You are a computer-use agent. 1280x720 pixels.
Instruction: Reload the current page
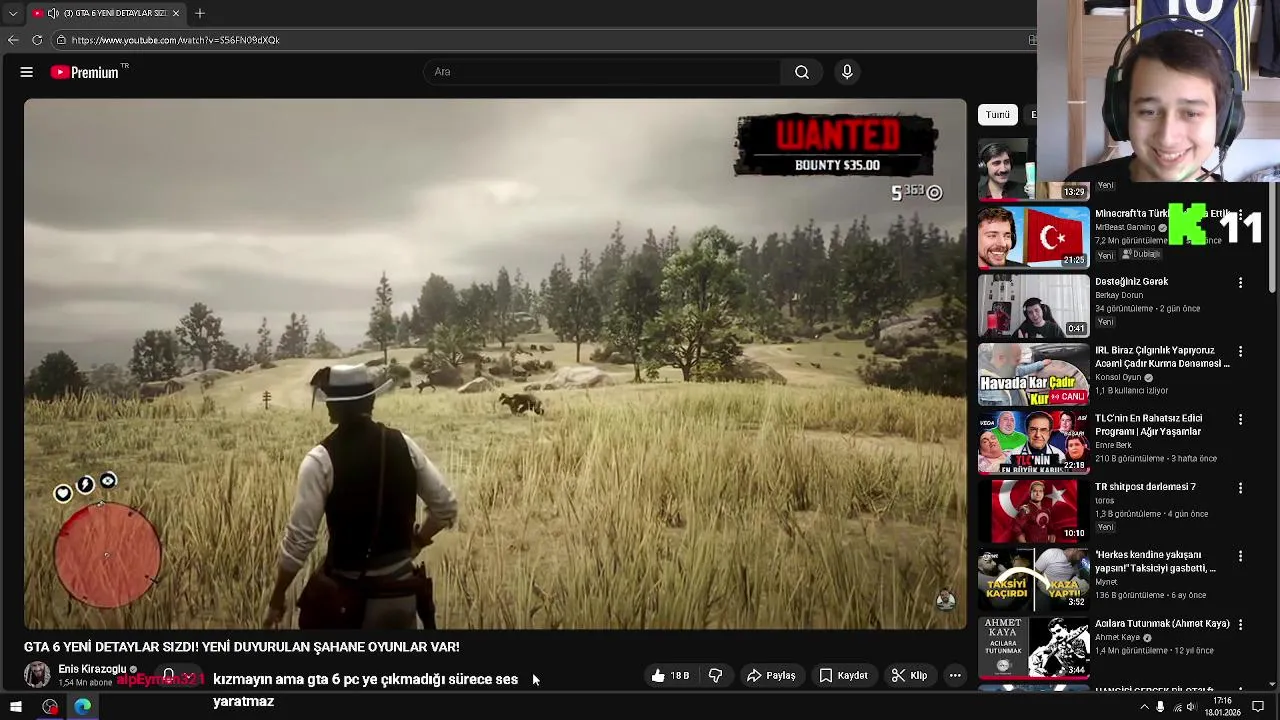[x=37, y=40]
